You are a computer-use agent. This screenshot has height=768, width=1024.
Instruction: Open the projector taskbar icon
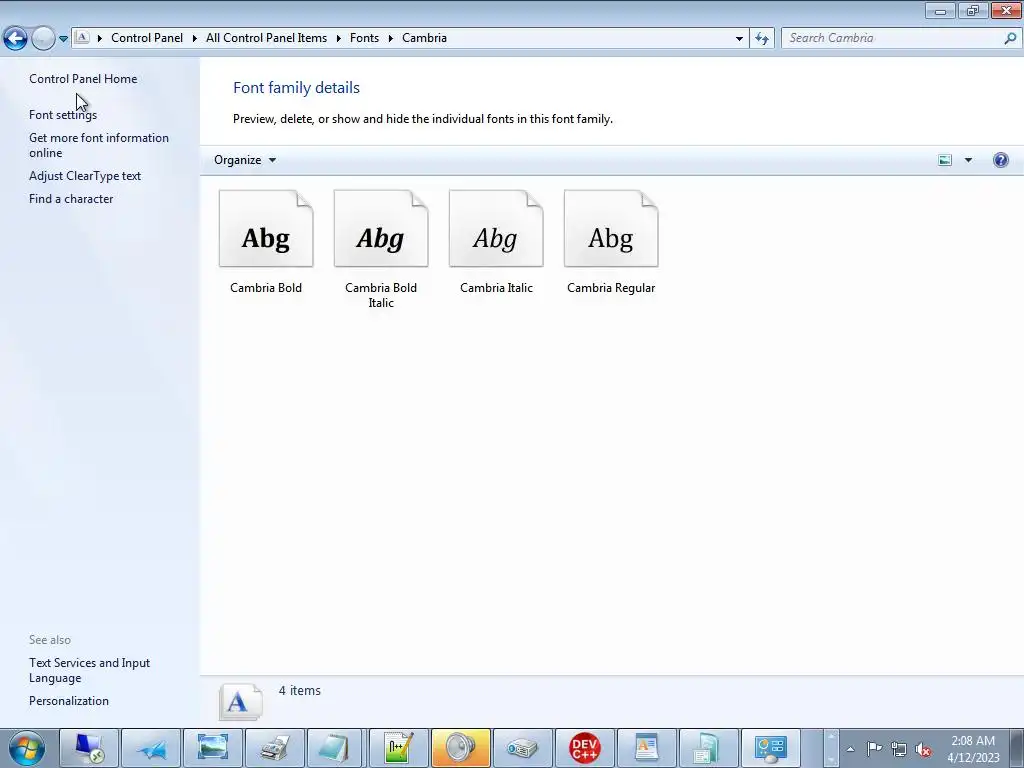click(x=522, y=748)
